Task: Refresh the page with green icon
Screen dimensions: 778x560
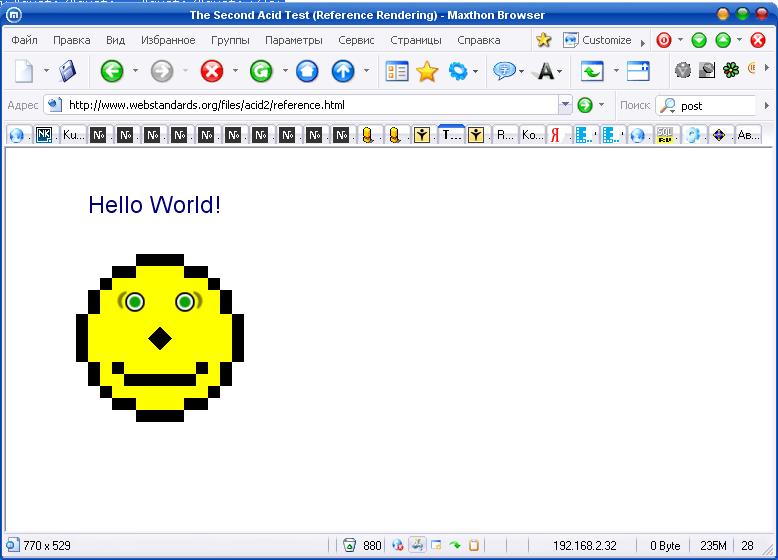Action: pos(261,71)
